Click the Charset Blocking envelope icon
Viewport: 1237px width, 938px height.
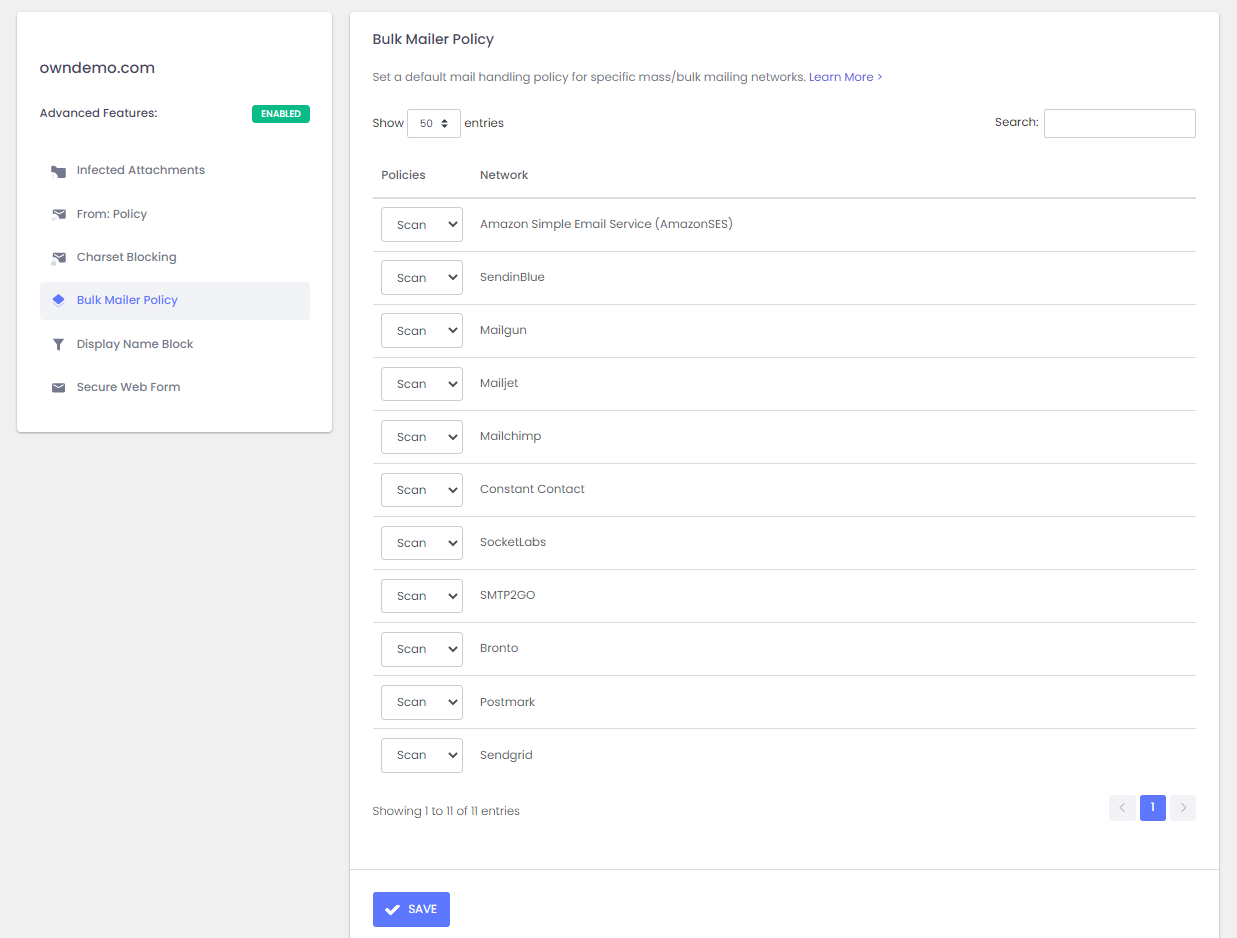click(58, 258)
